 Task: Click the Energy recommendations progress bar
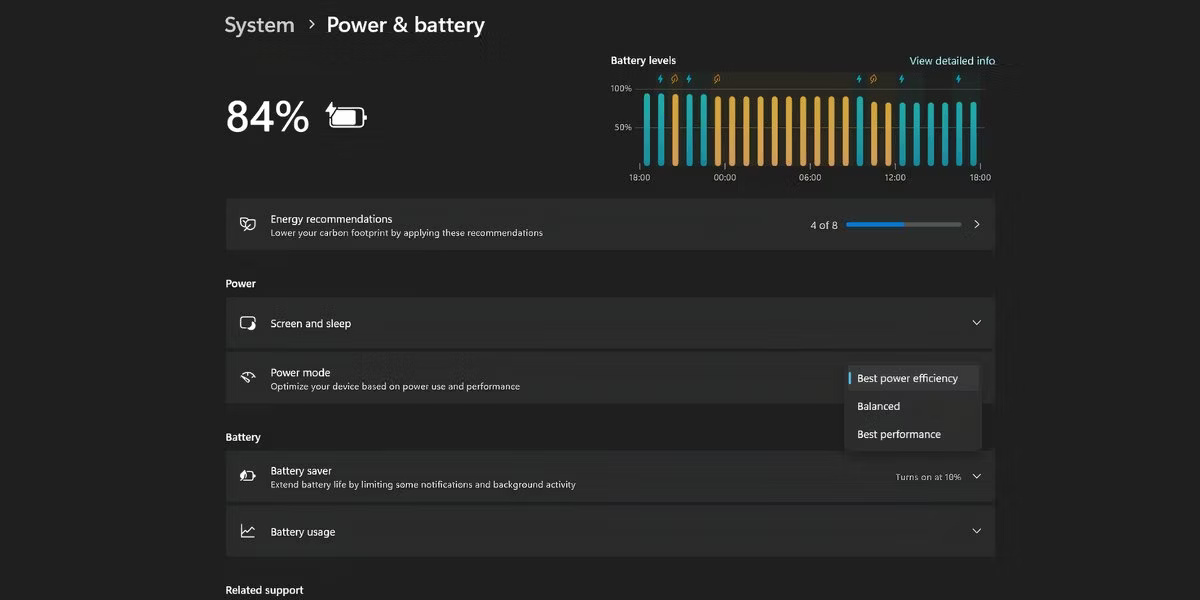pyautogui.click(x=904, y=225)
